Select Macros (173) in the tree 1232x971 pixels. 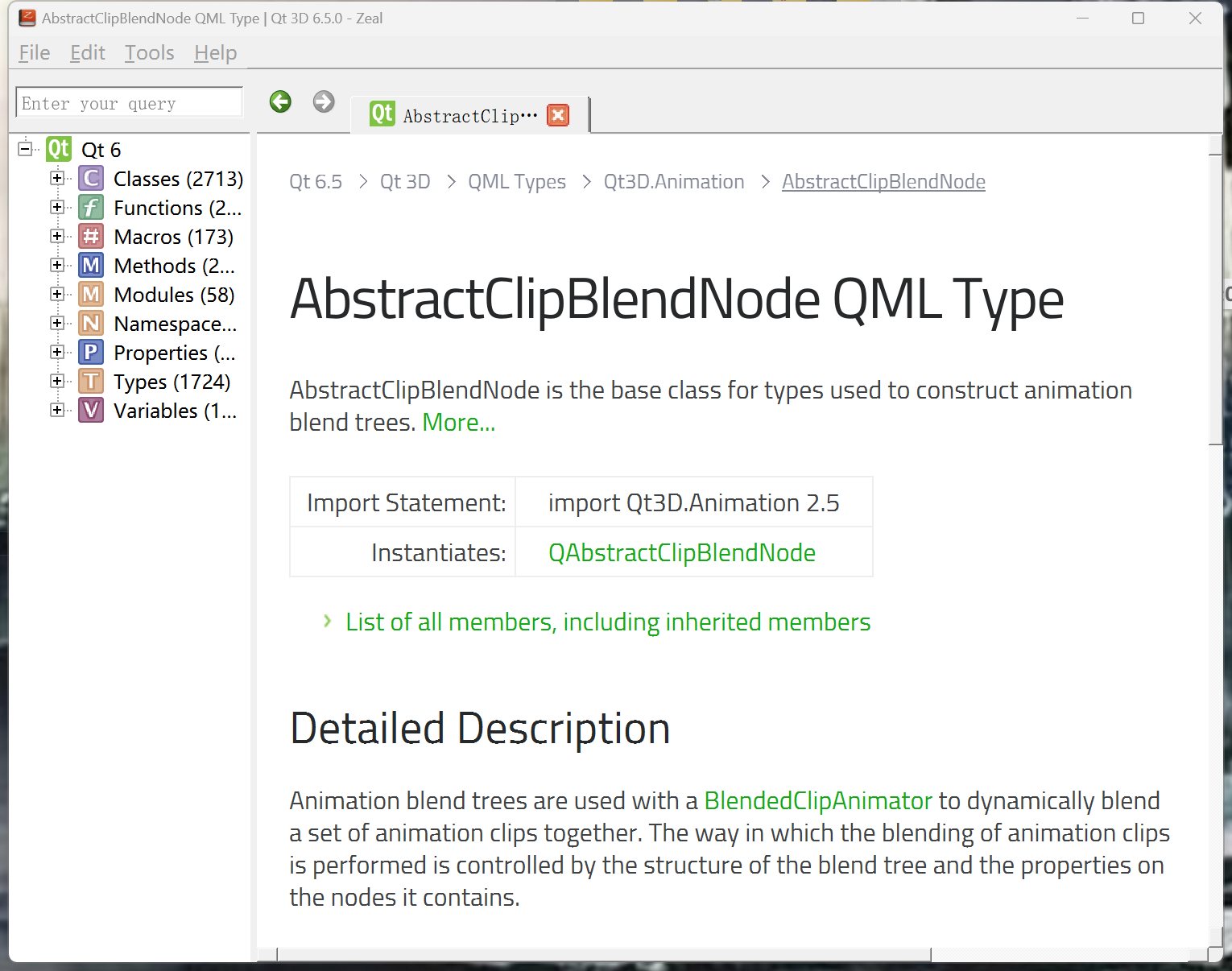pos(174,237)
